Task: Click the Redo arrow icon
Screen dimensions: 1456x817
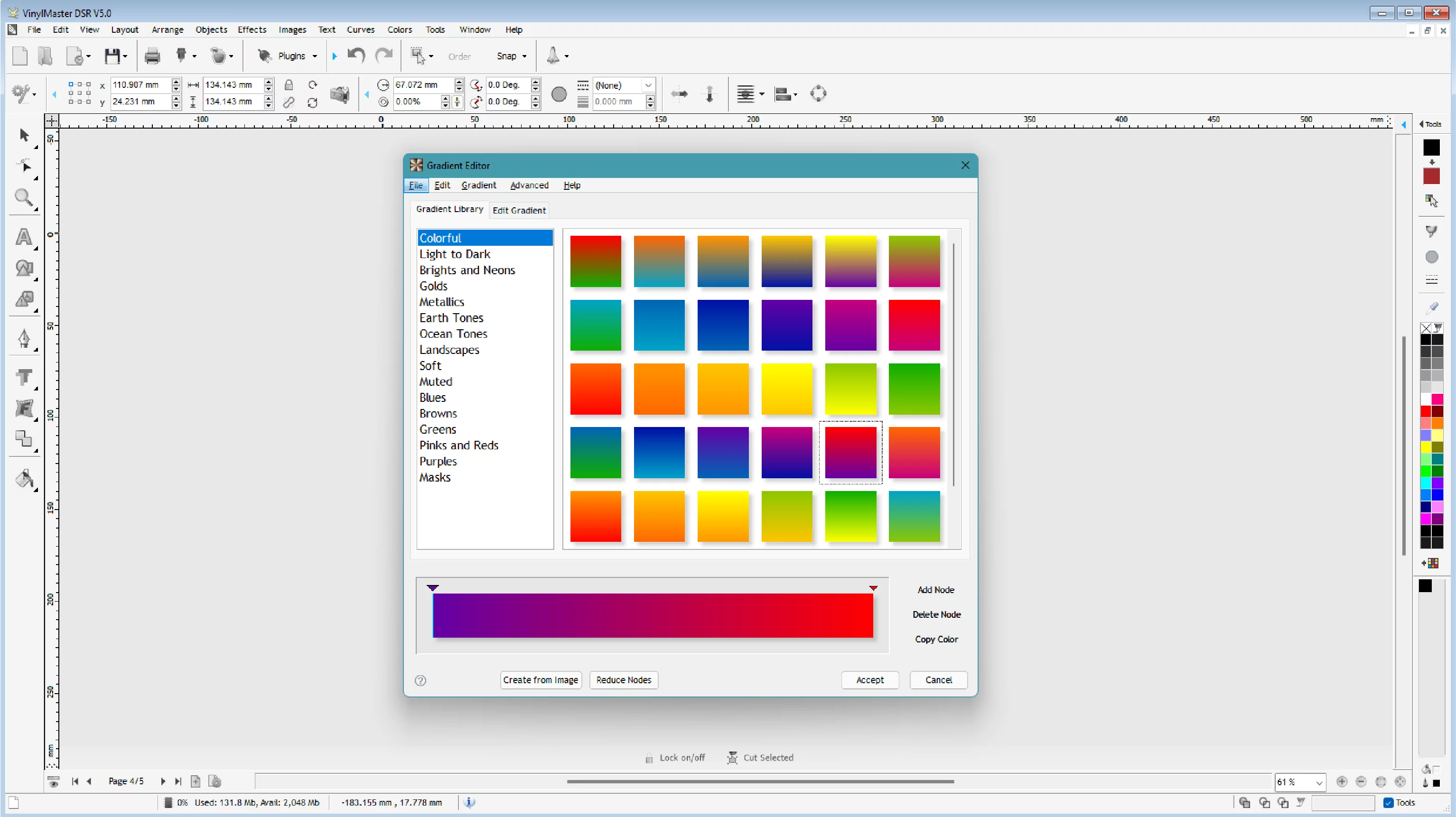Action: click(384, 56)
